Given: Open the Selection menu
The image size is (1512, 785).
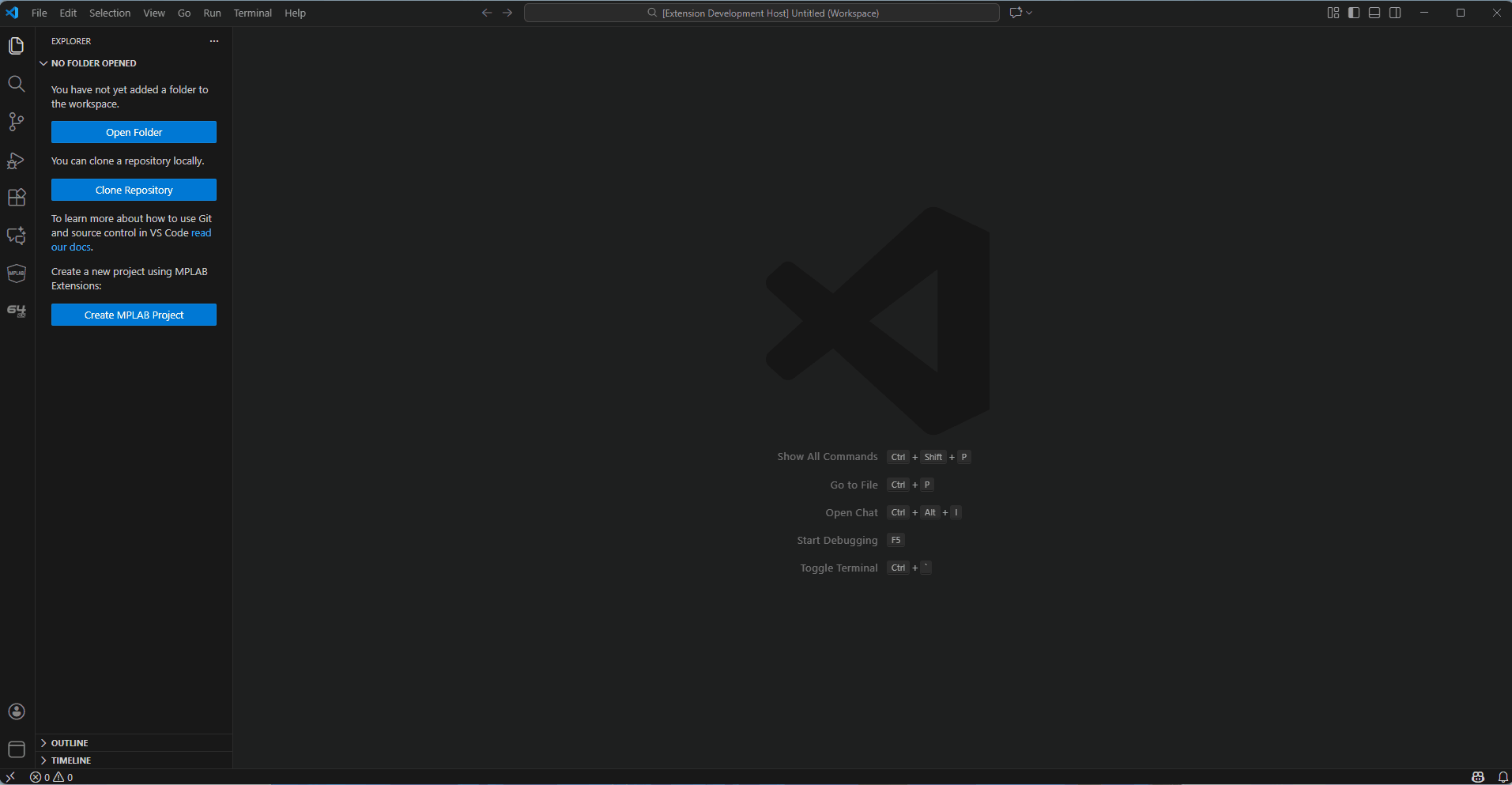Looking at the screenshot, I should [x=110, y=13].
